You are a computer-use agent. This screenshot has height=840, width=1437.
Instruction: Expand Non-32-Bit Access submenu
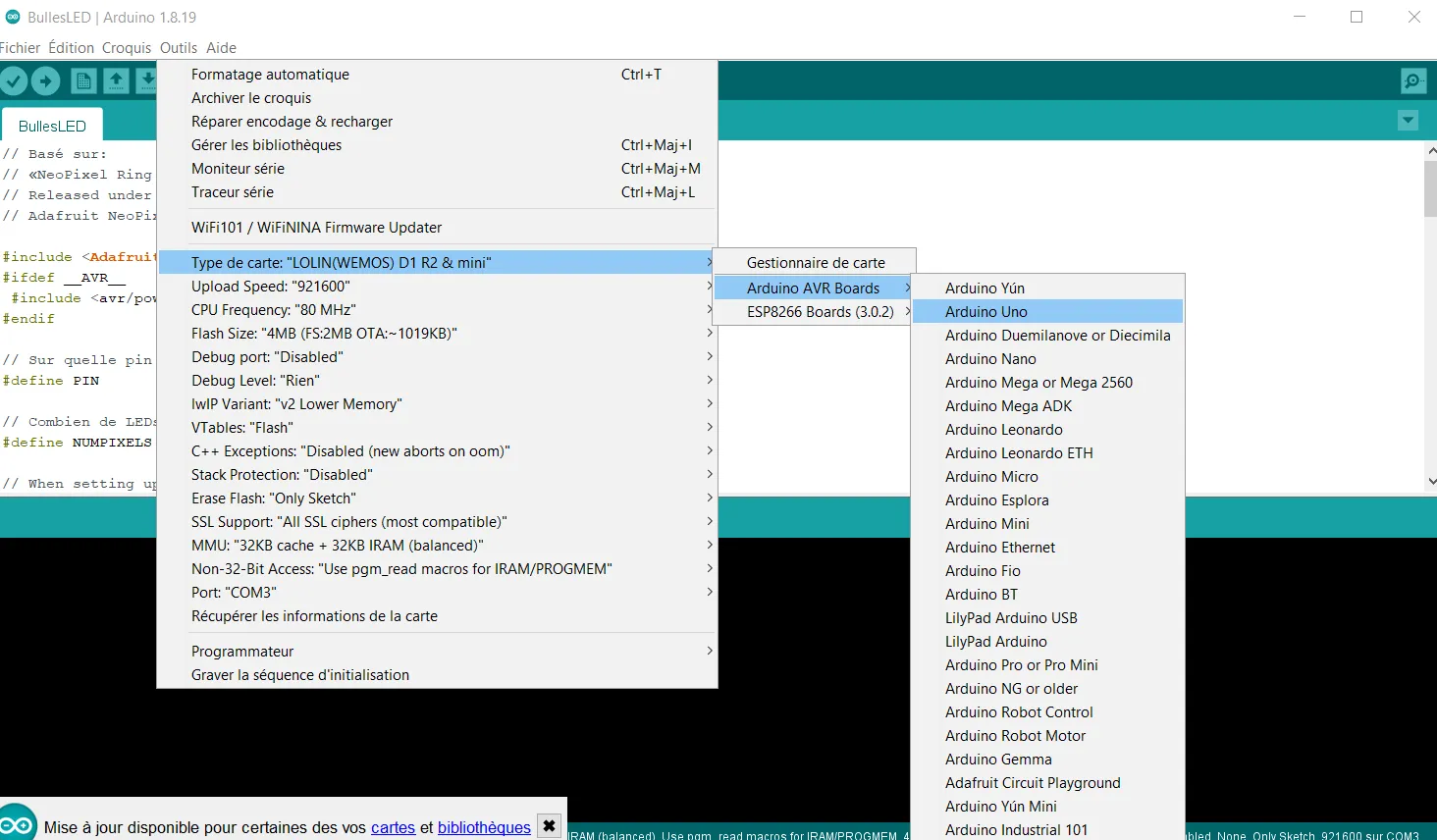(x=437, y=569)
